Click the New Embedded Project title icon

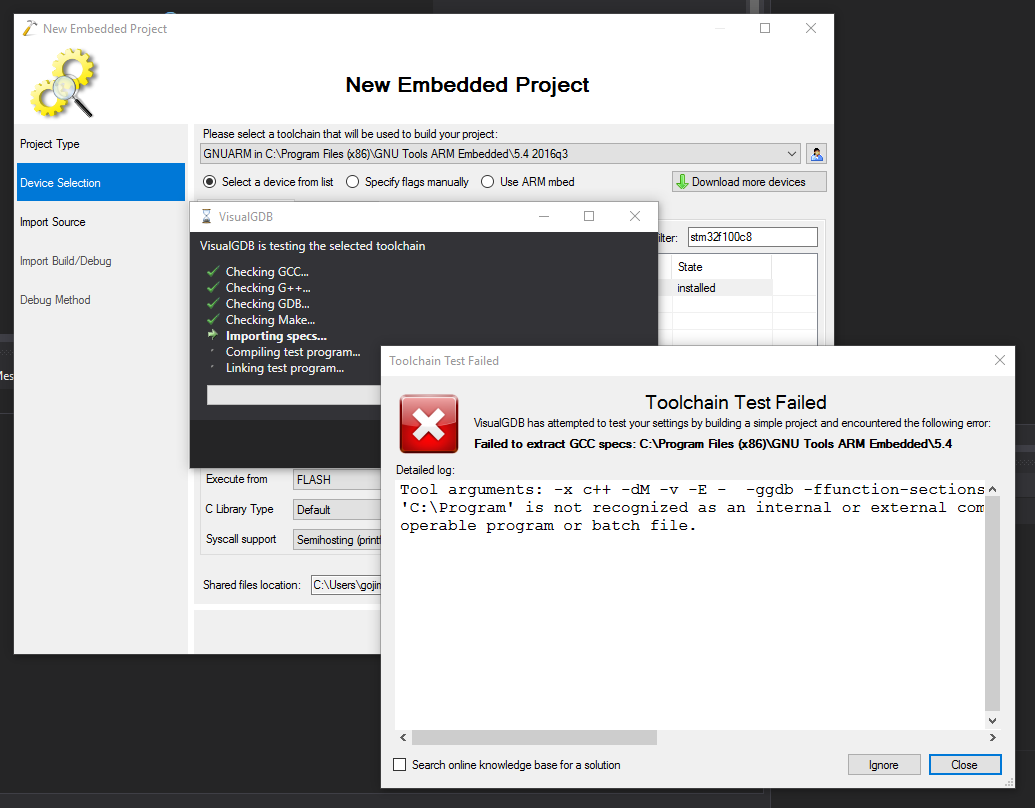pyautogui.click(x=30, y=28)
